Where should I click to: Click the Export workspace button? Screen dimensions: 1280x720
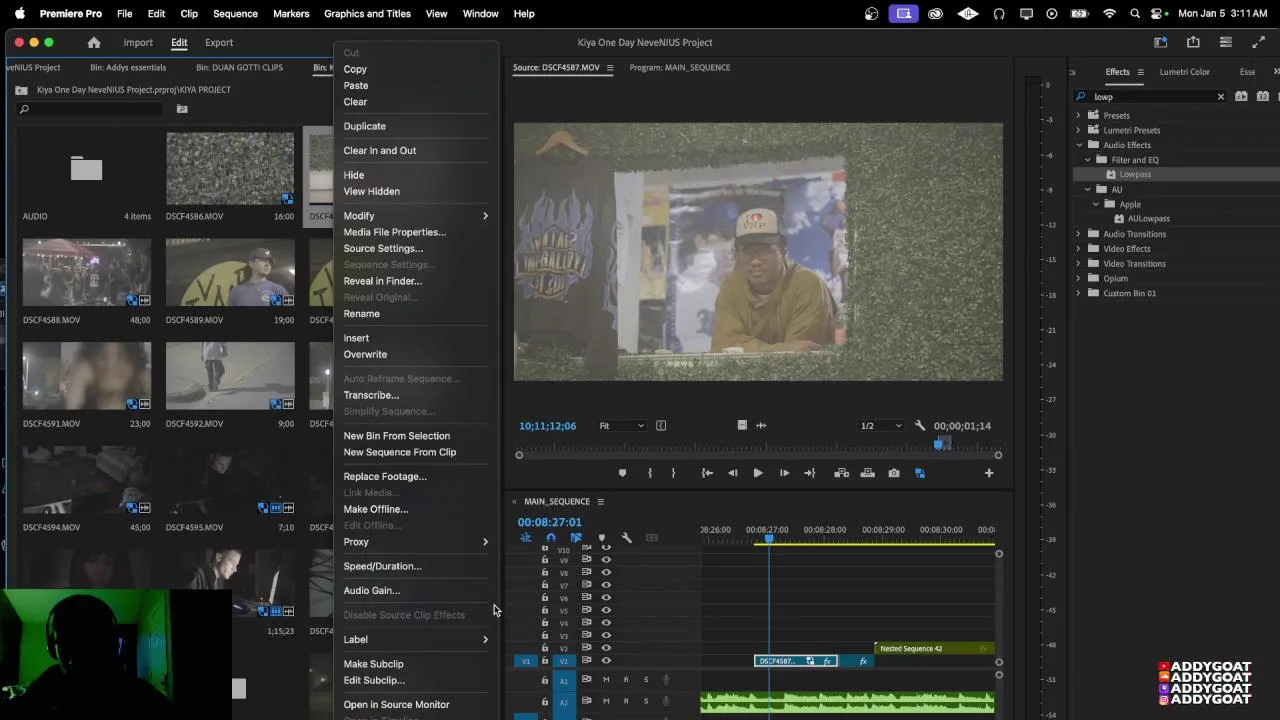219,43
